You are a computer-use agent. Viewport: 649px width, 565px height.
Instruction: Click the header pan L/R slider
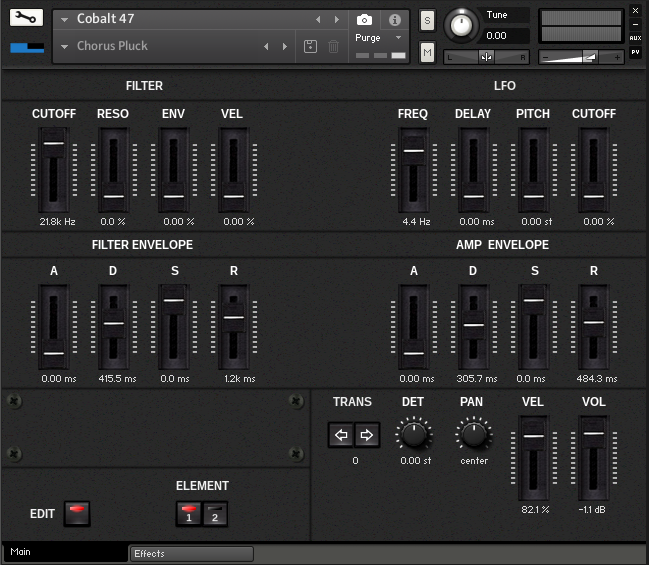(487, 57)
